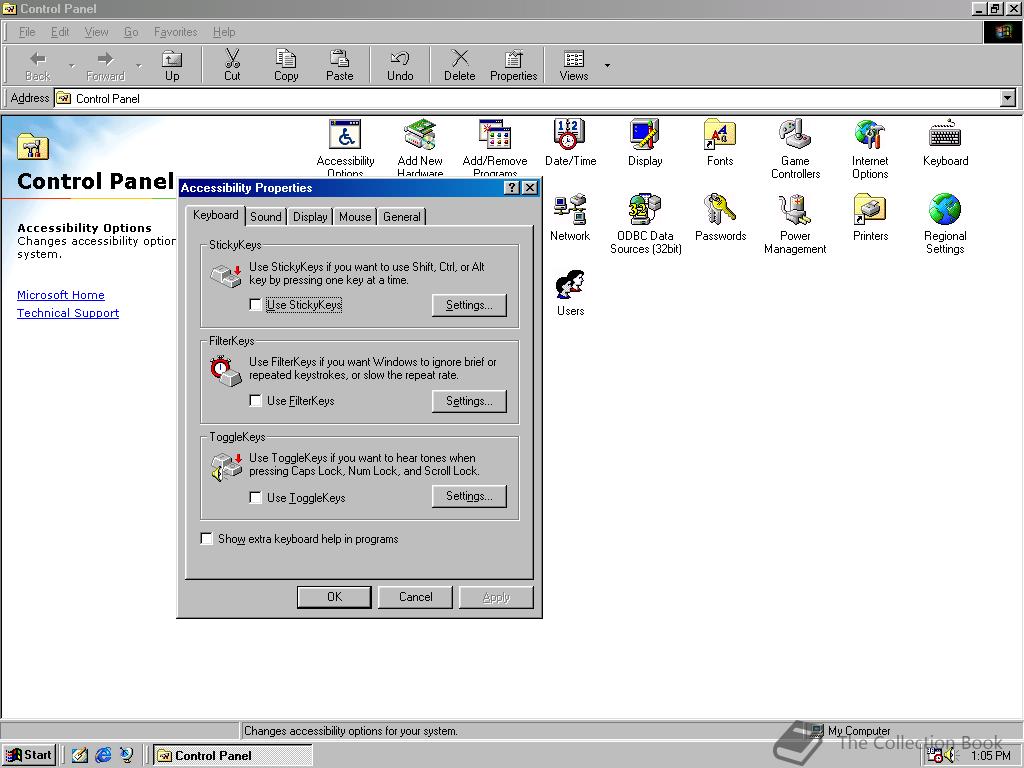Open the File menu
Viewport: 1024px width, 768px height.
(27, 32)
